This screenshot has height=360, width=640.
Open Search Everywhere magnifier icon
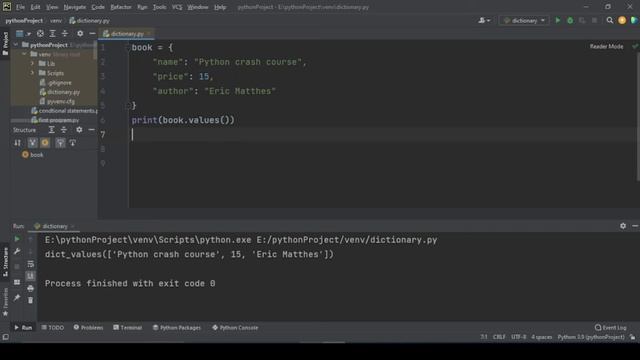610,20
